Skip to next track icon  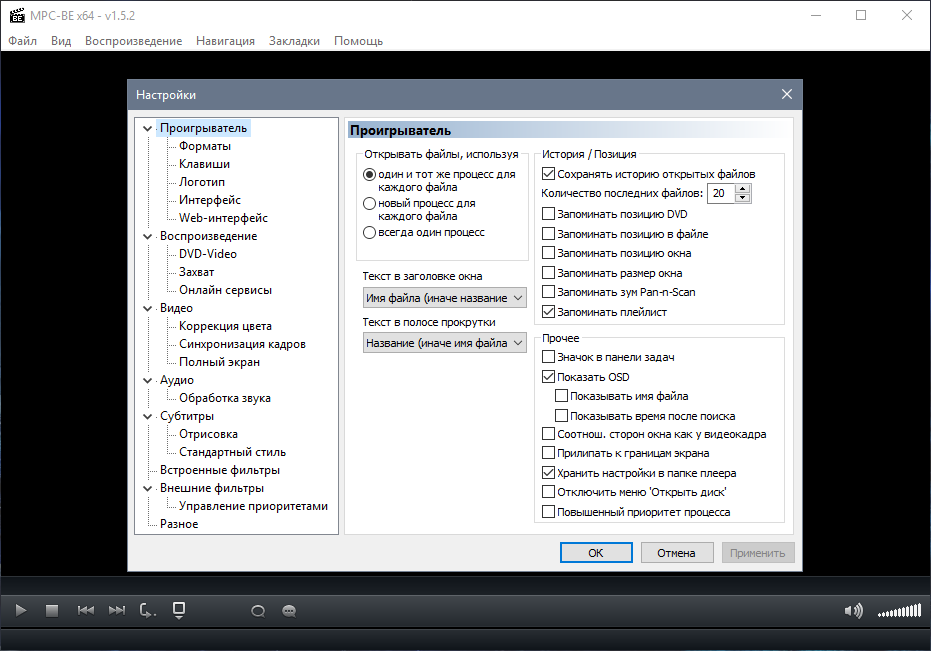[x=117, y=610]
